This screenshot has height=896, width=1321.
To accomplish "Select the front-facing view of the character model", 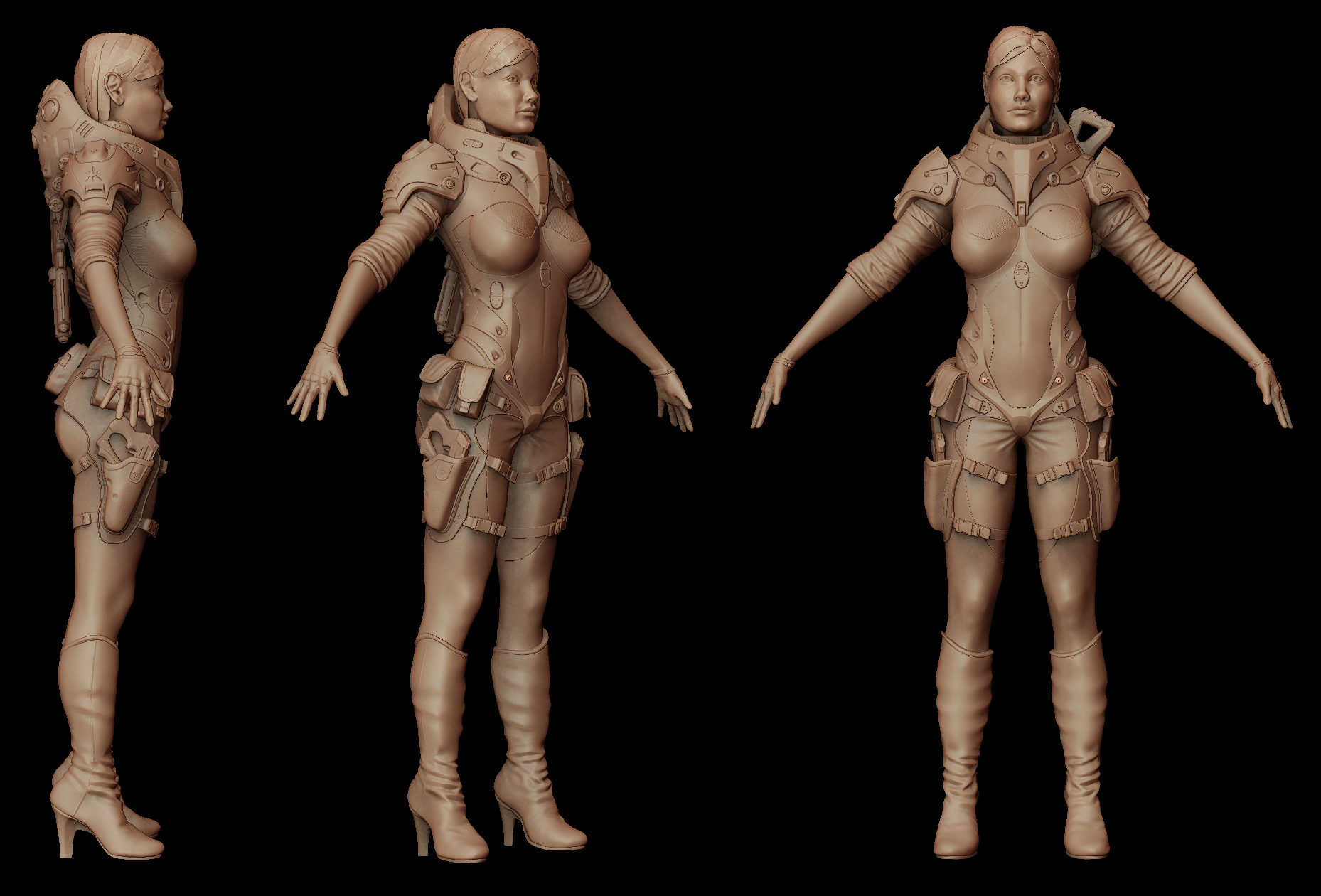I will click(1022, 441).
